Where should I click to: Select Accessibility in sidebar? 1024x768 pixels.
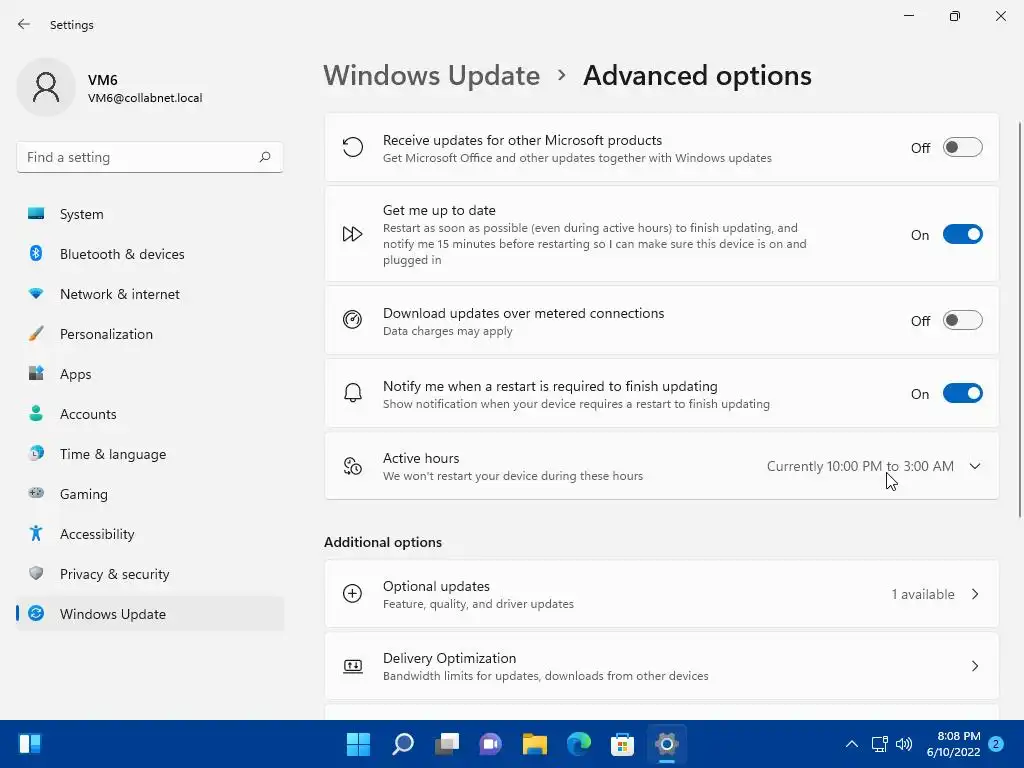(x=150, y=534)
